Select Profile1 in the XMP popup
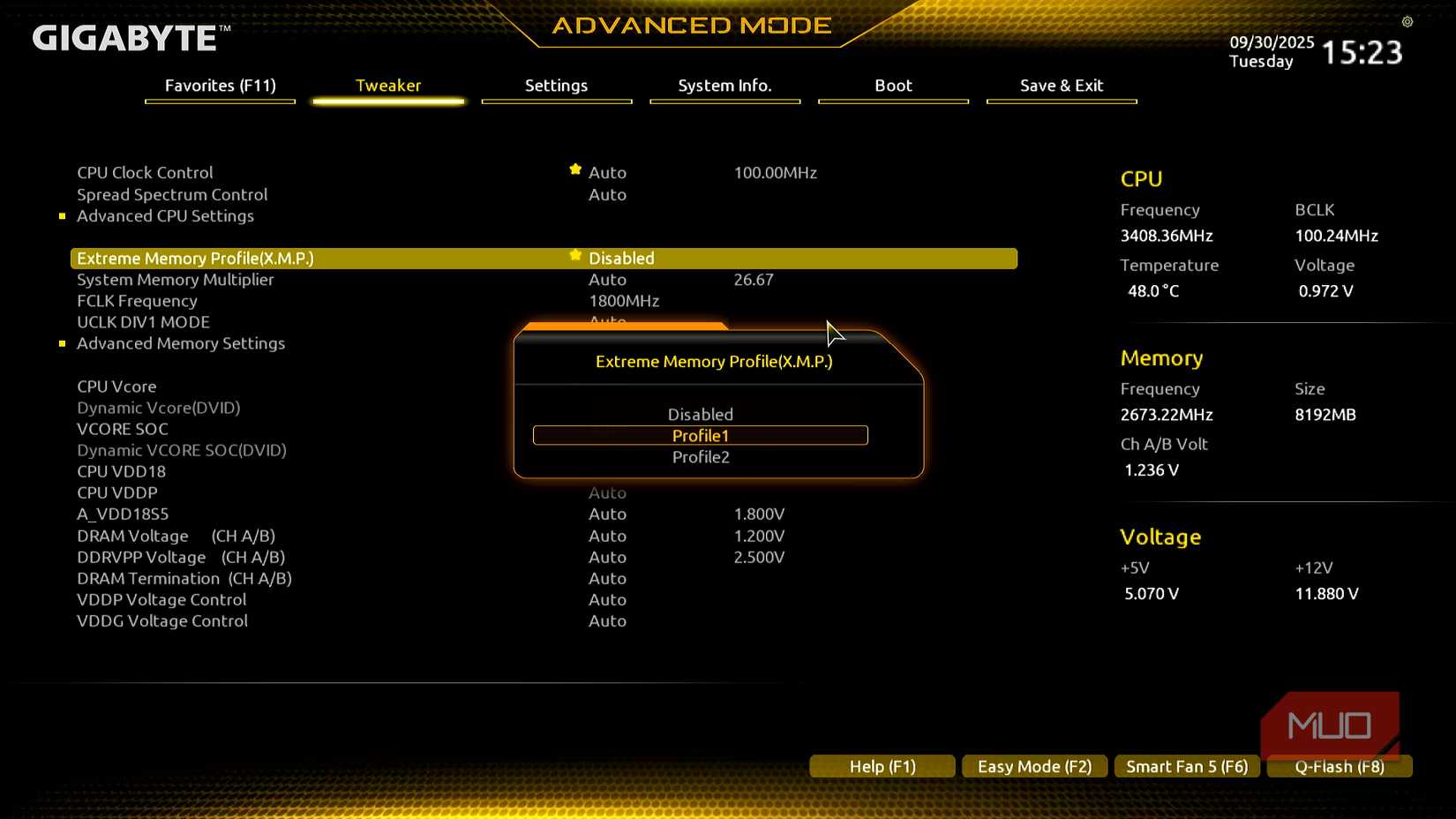 tap(700, 435)
